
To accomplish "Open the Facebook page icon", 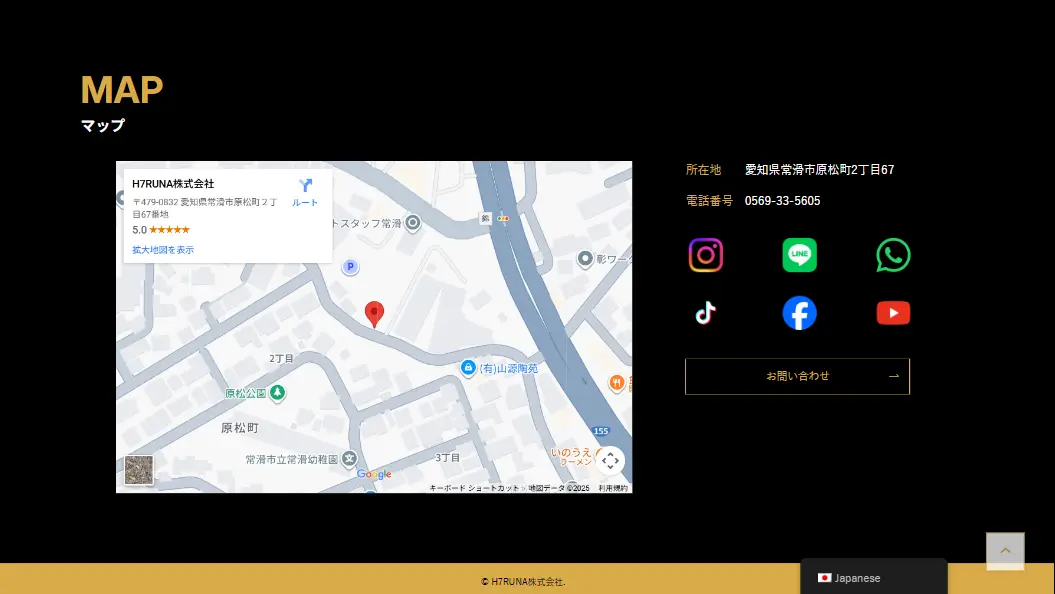I will pyautogui.click(x=799, y=313).
